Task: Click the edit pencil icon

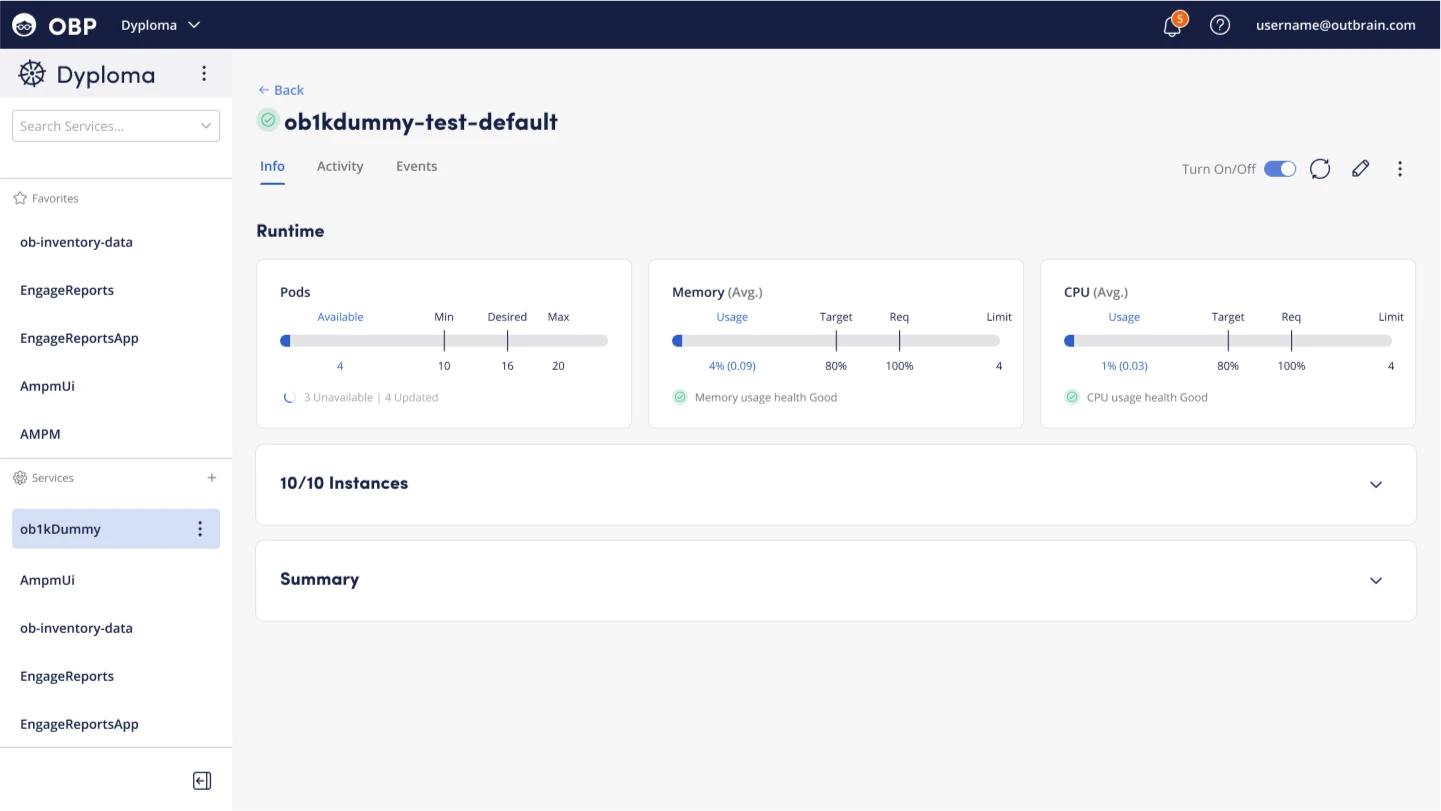Action: tap(1360, 169)
